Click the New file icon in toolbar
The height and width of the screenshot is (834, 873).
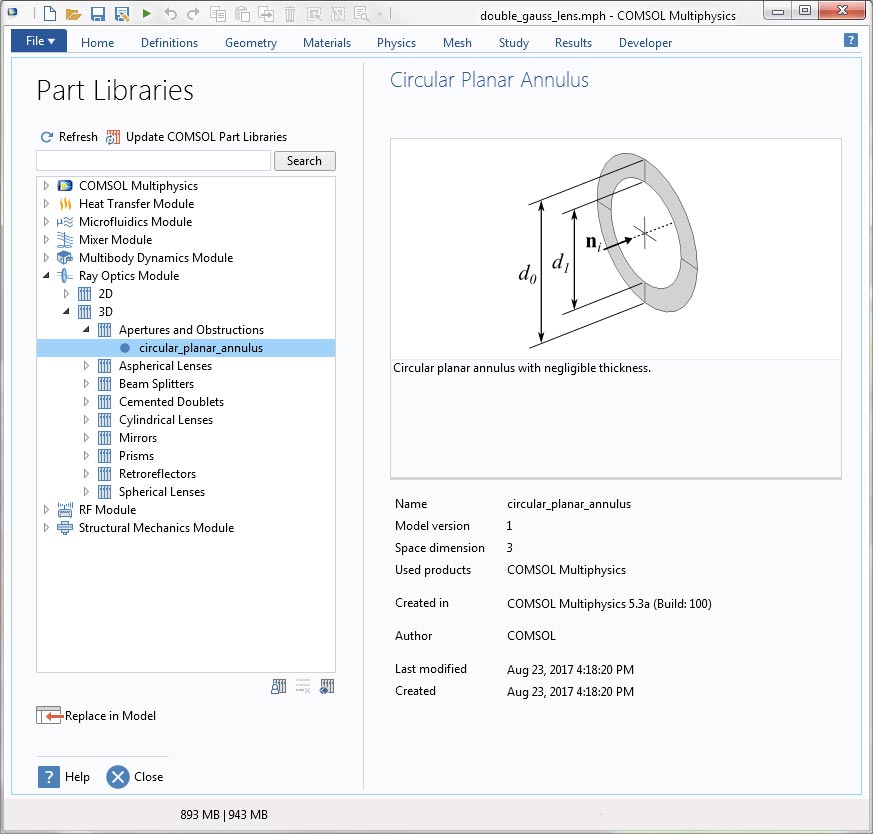(49, 14)
